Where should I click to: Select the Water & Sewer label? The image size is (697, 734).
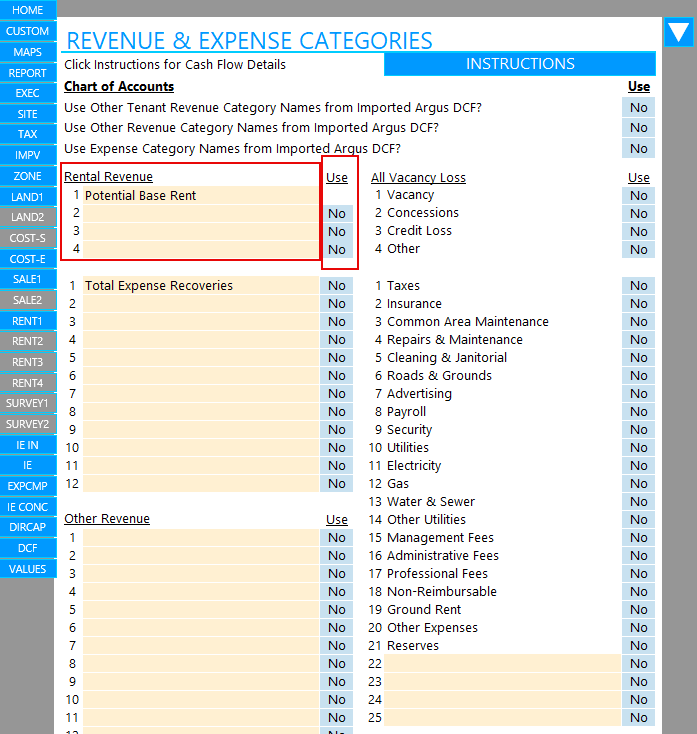431,502
